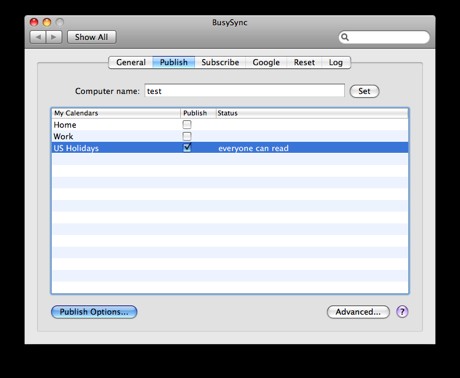Image resolution: width=460 pixels, height=378 pixels.
Task: Uncheck Publish for US Holidays
Action: (x=187, y=147)
